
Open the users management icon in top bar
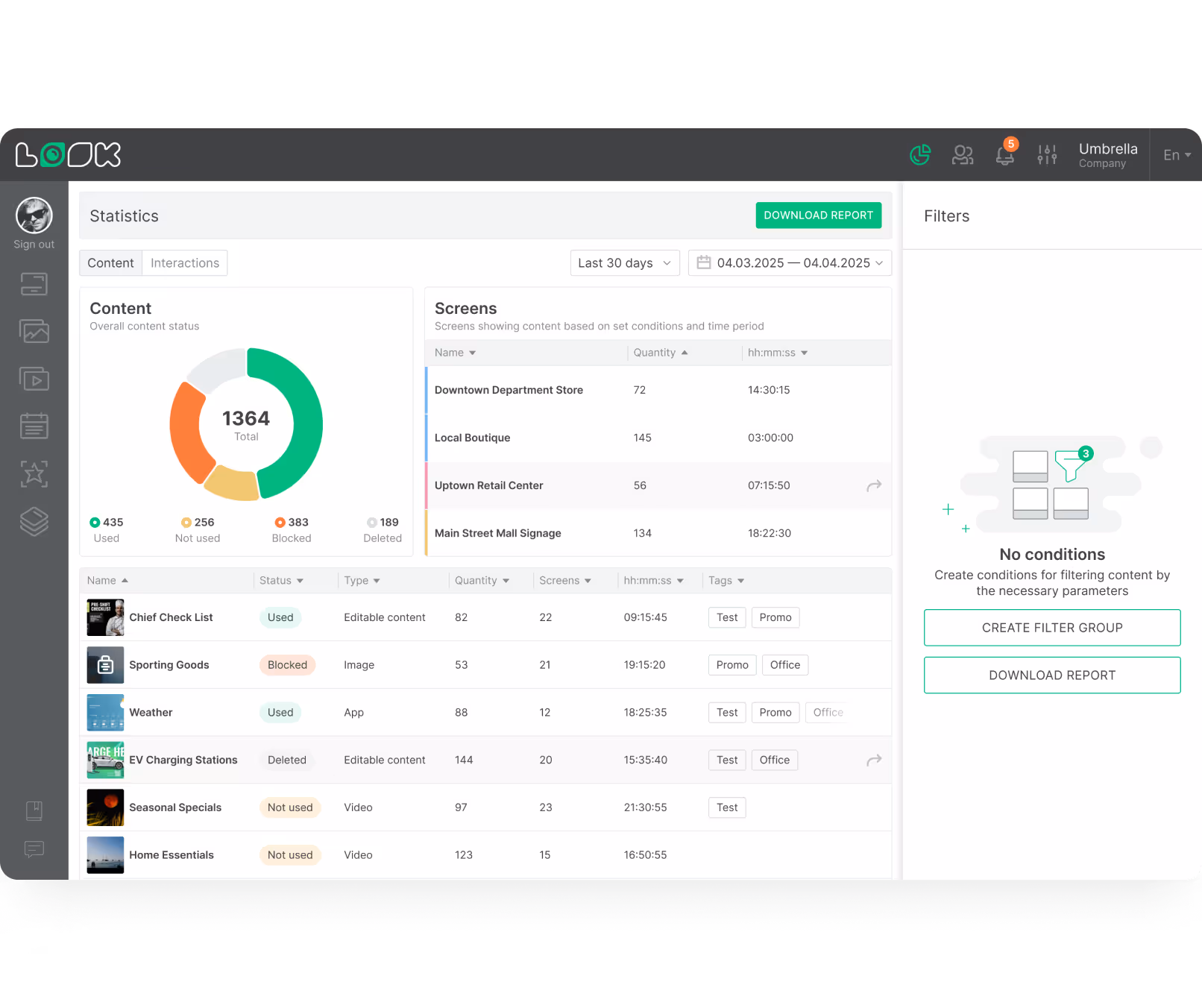963,155
